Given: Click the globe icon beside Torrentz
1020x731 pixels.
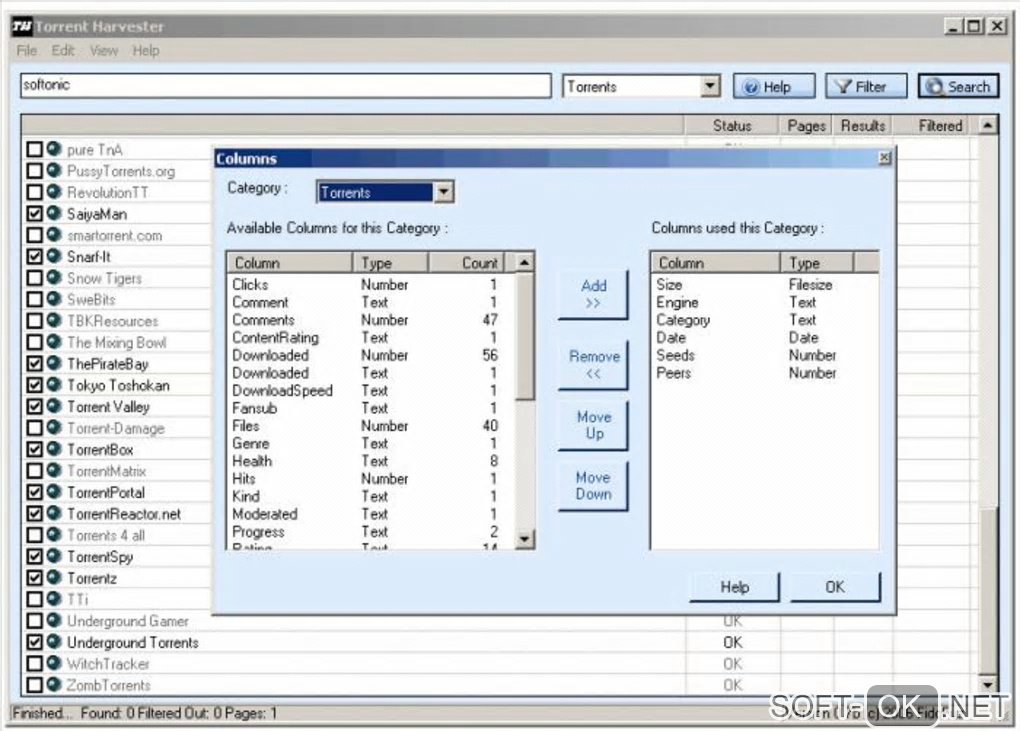Looking at the screenshot, I should [54, 578].
